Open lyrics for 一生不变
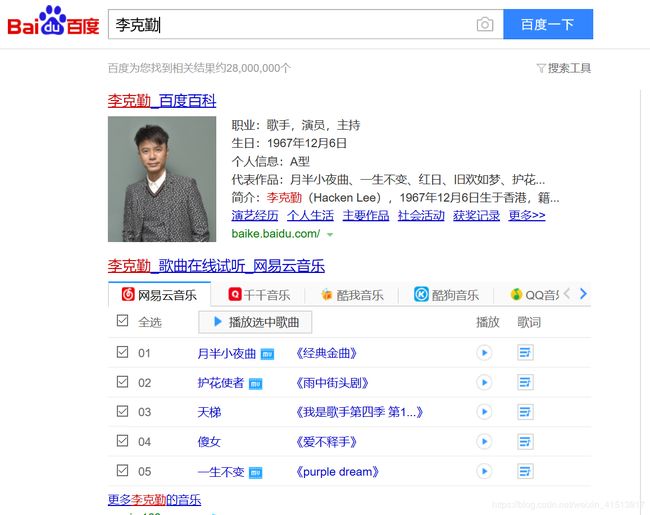 tap(525, 471)
